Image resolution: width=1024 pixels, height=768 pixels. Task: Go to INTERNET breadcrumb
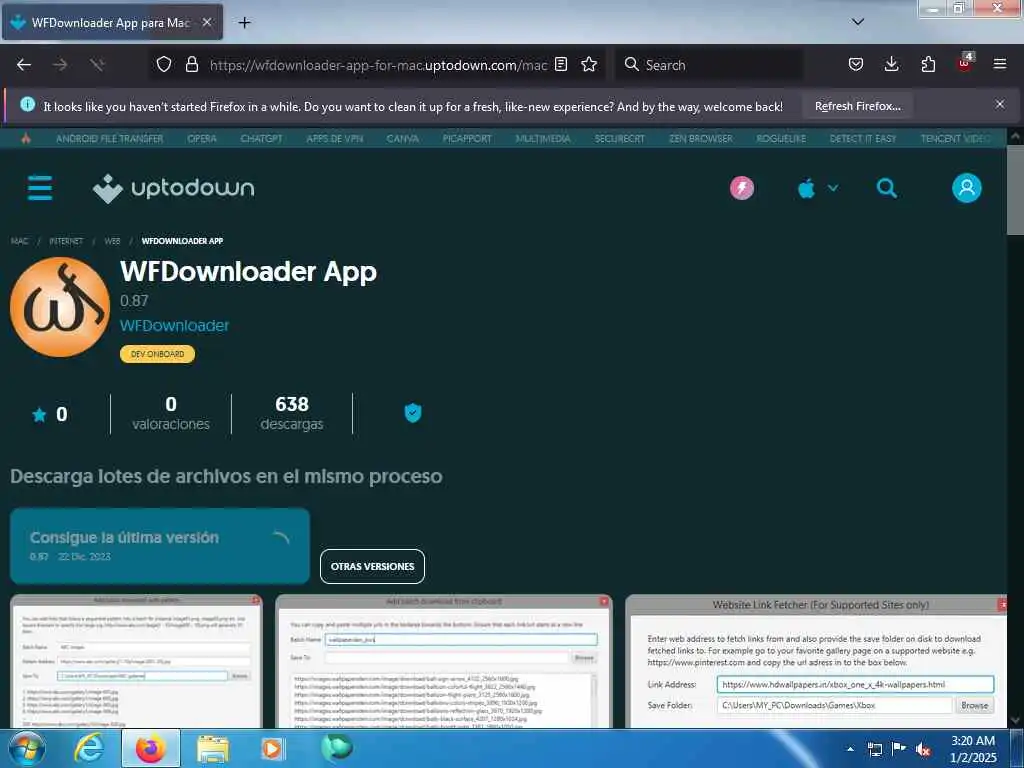pyautogui.click(x=66, y=241)
